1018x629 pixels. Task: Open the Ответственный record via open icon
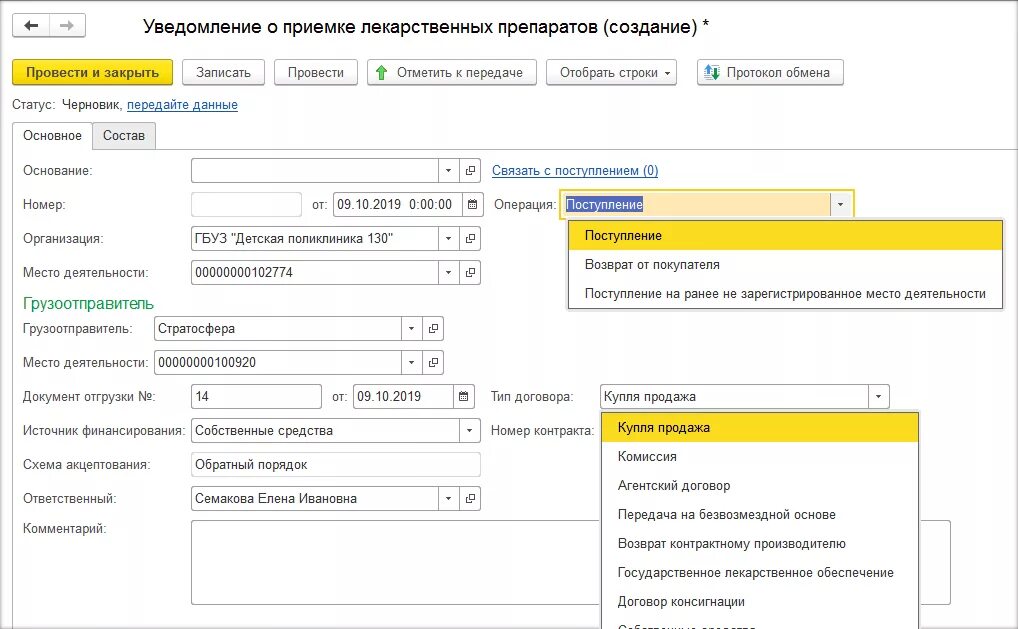(x=472, y=499)
